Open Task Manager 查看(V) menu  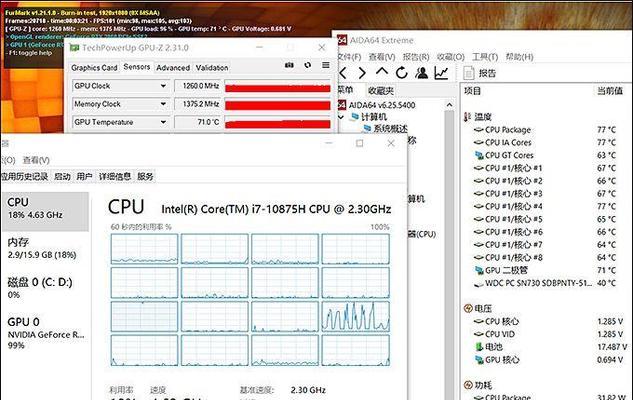[x=36, y=160]
